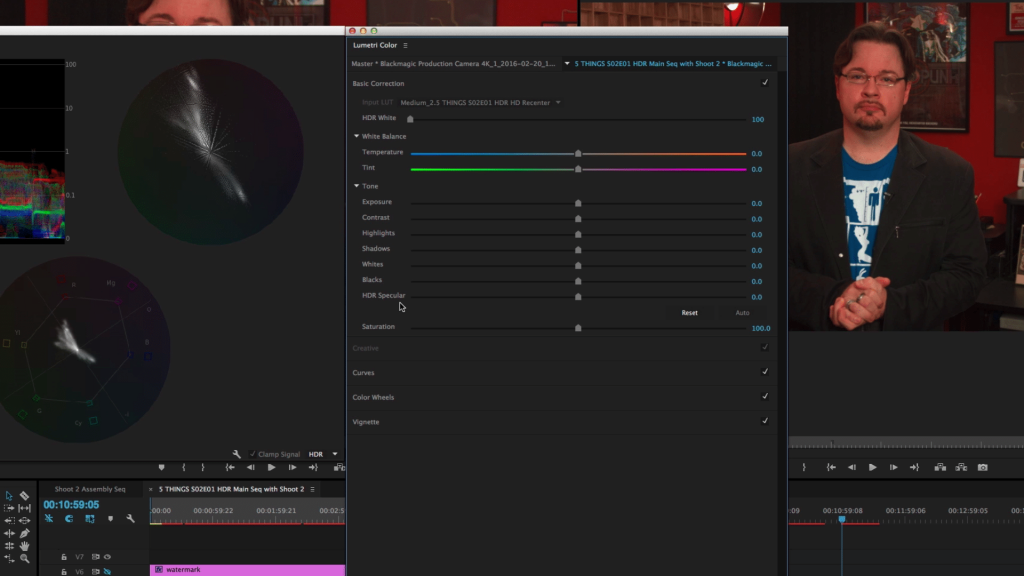This screenshot has width=1024, height=576.
Task: Toggle Curves section checkbox
Action: click(765, 372)
